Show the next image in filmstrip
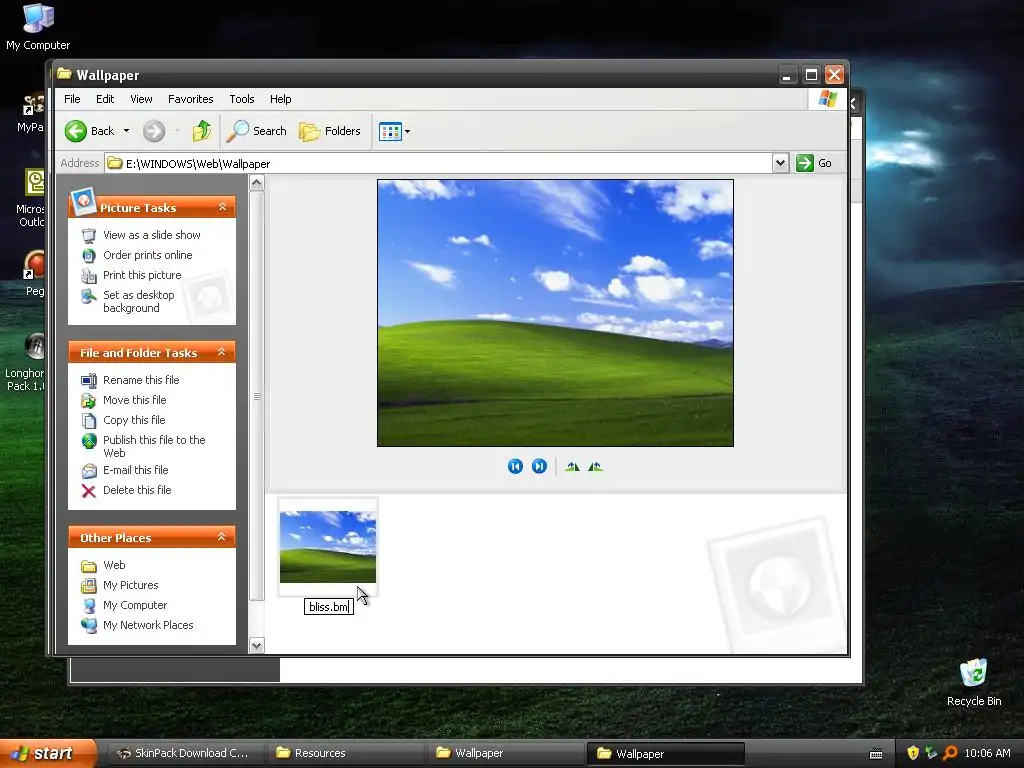Image resolution: width=1024 pixels, height=768 pixels. point(539,466)
